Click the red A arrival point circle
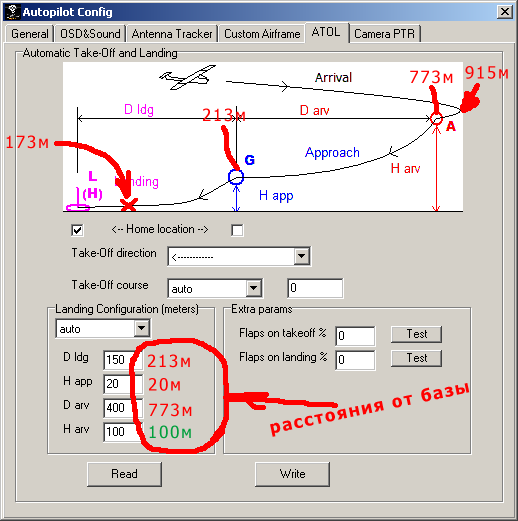Screen dimensions: 518x521 click(436, 118)
